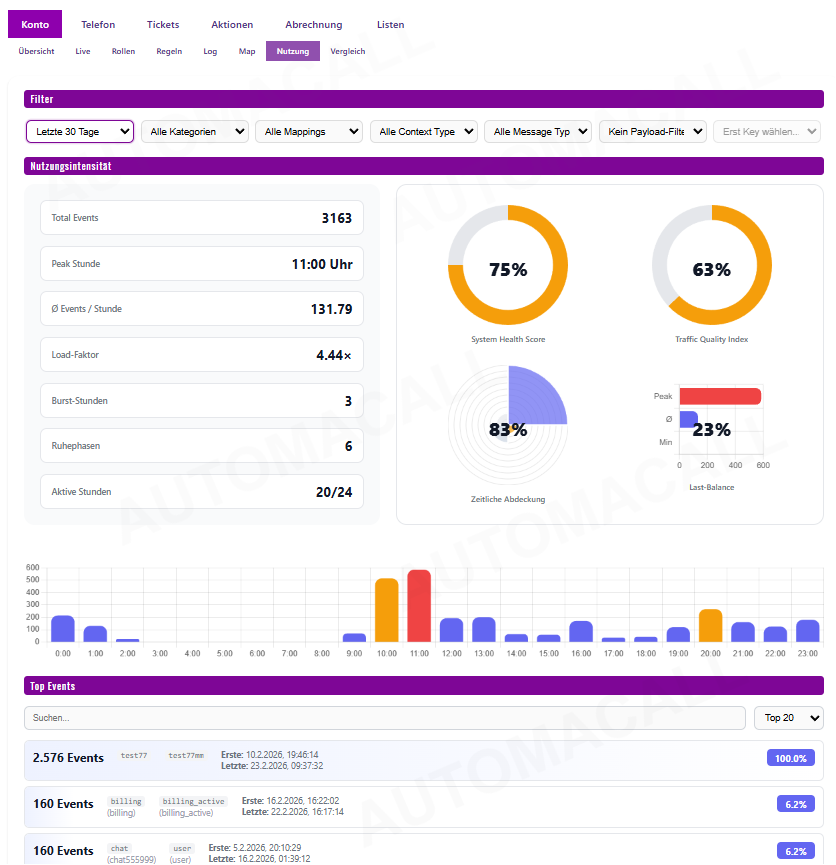The image size is (836, 865).
Task: Switch to the Abrechnung tab
Action: [313, 24]
